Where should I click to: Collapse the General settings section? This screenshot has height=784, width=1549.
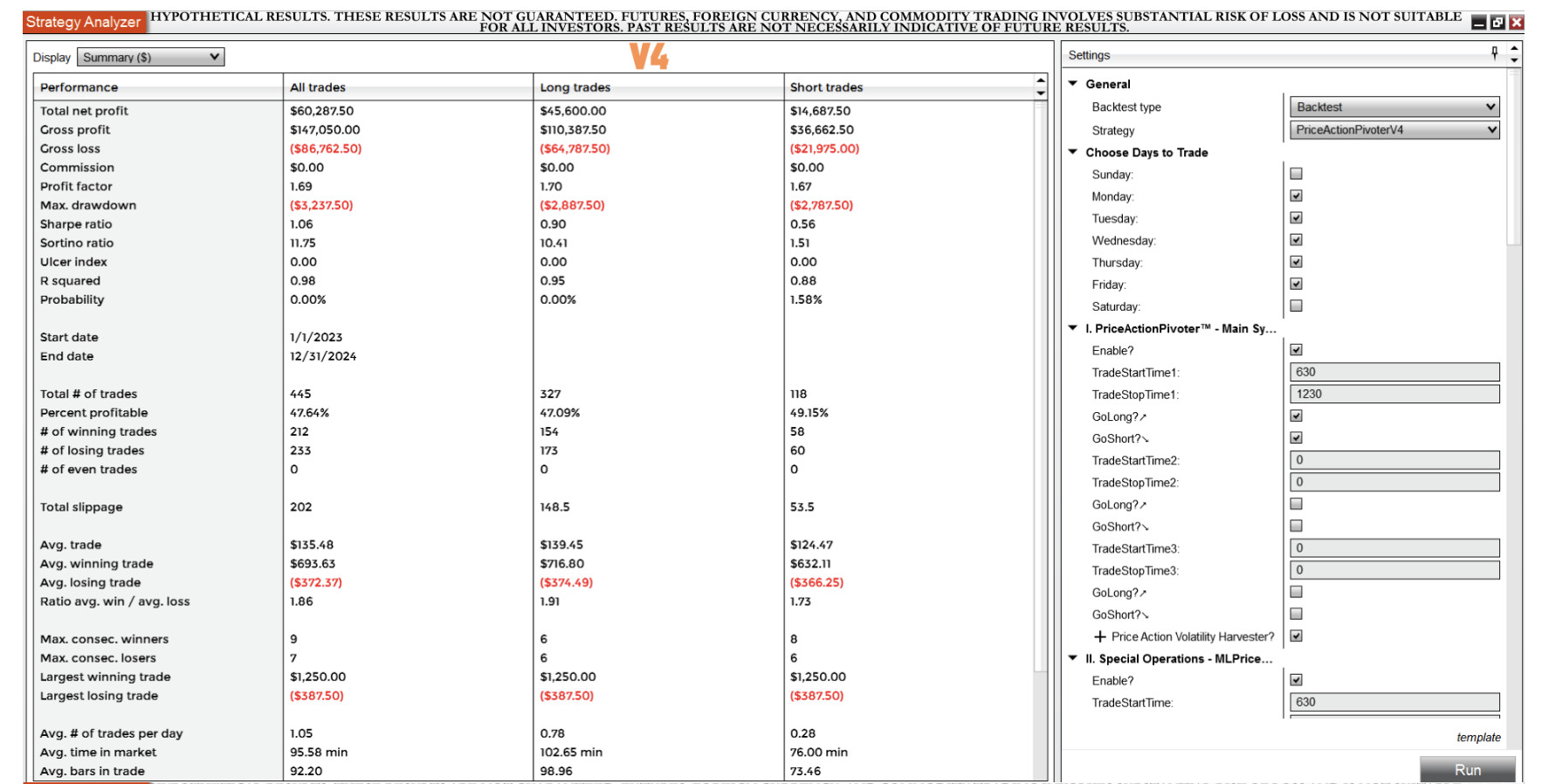pos(1073,84)
